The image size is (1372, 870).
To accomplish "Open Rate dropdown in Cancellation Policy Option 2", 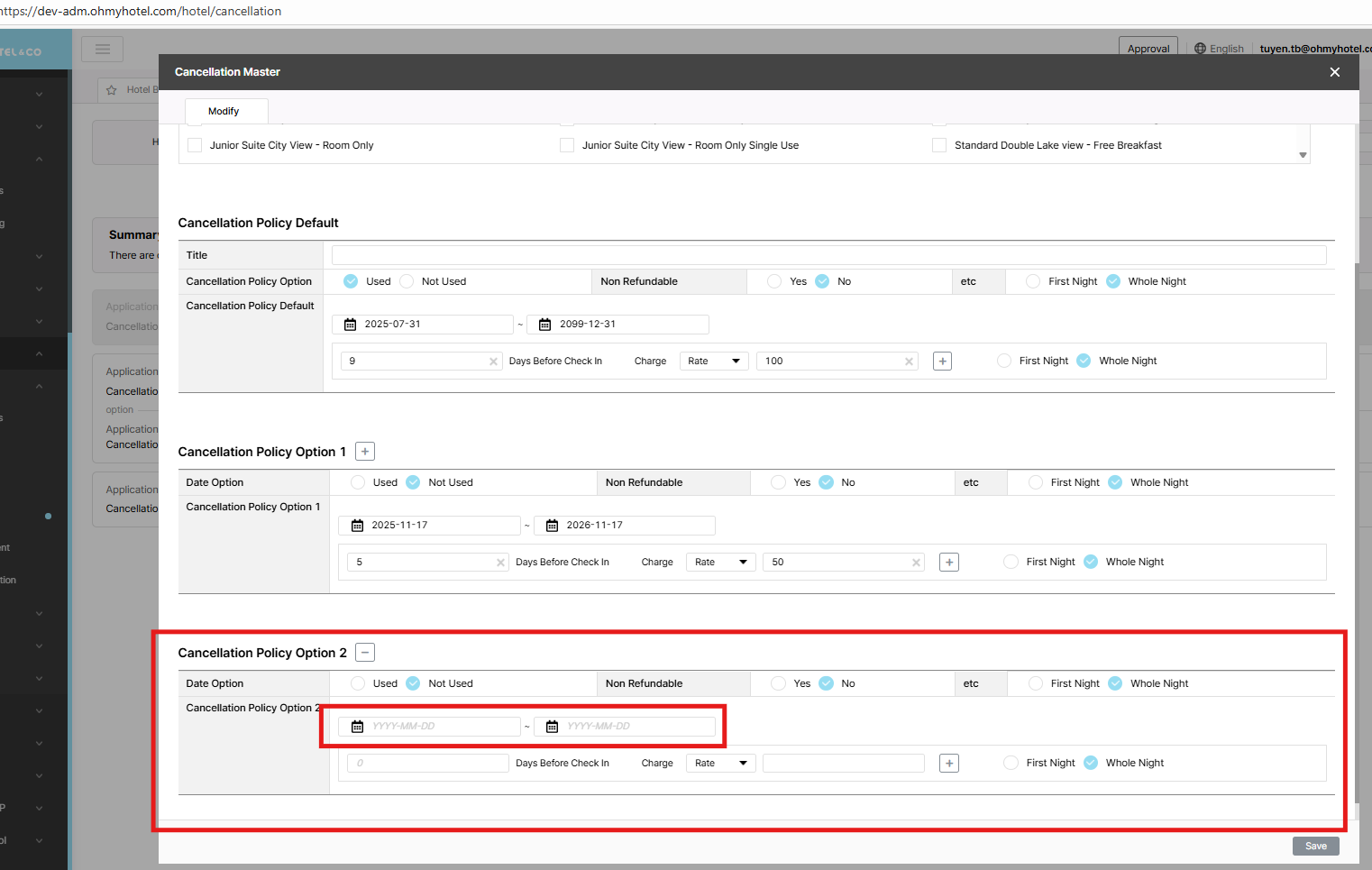I will pyautogui.click(x=720, y=764).
